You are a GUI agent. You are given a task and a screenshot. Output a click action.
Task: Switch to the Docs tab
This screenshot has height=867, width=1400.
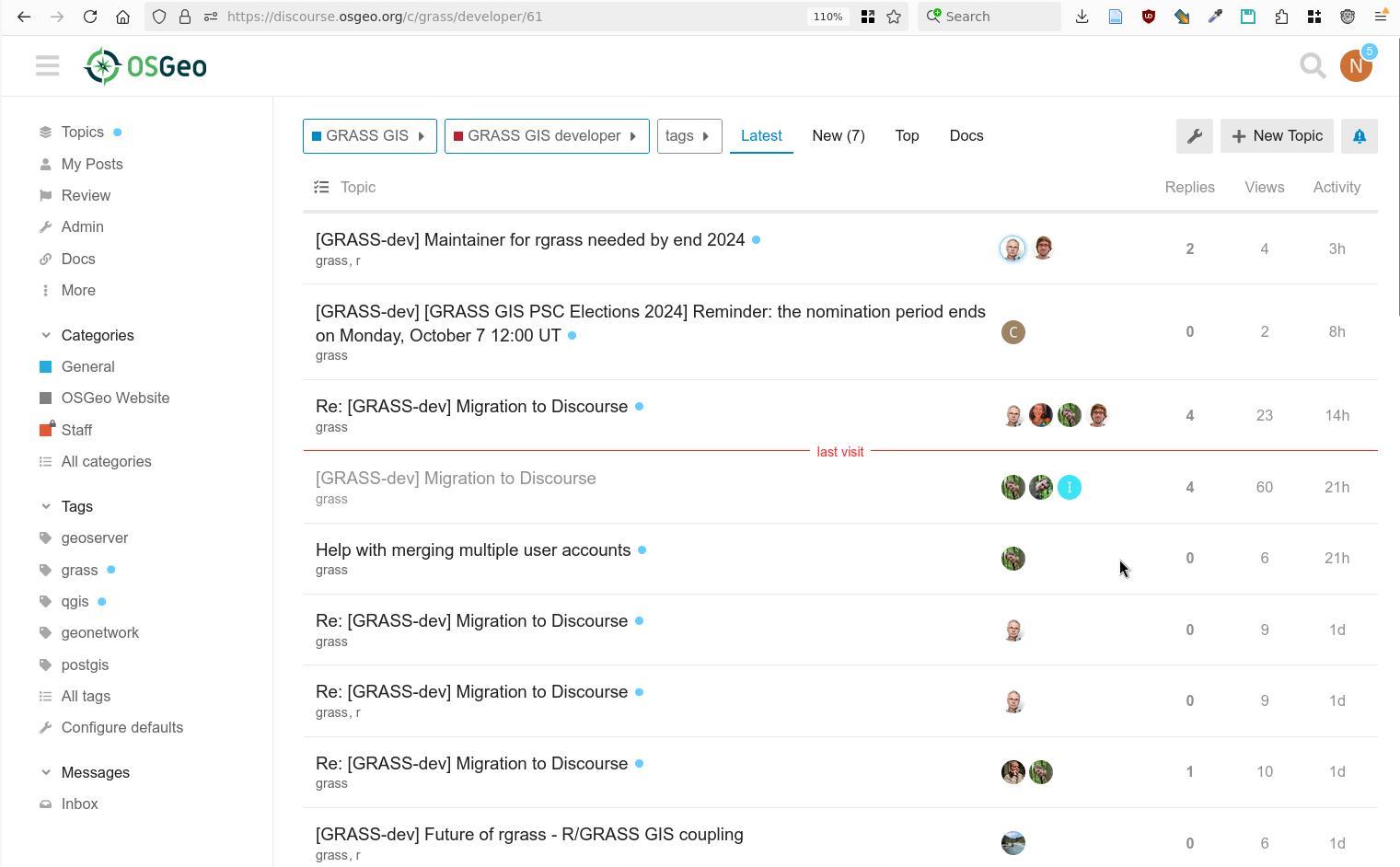pos(966,136)
